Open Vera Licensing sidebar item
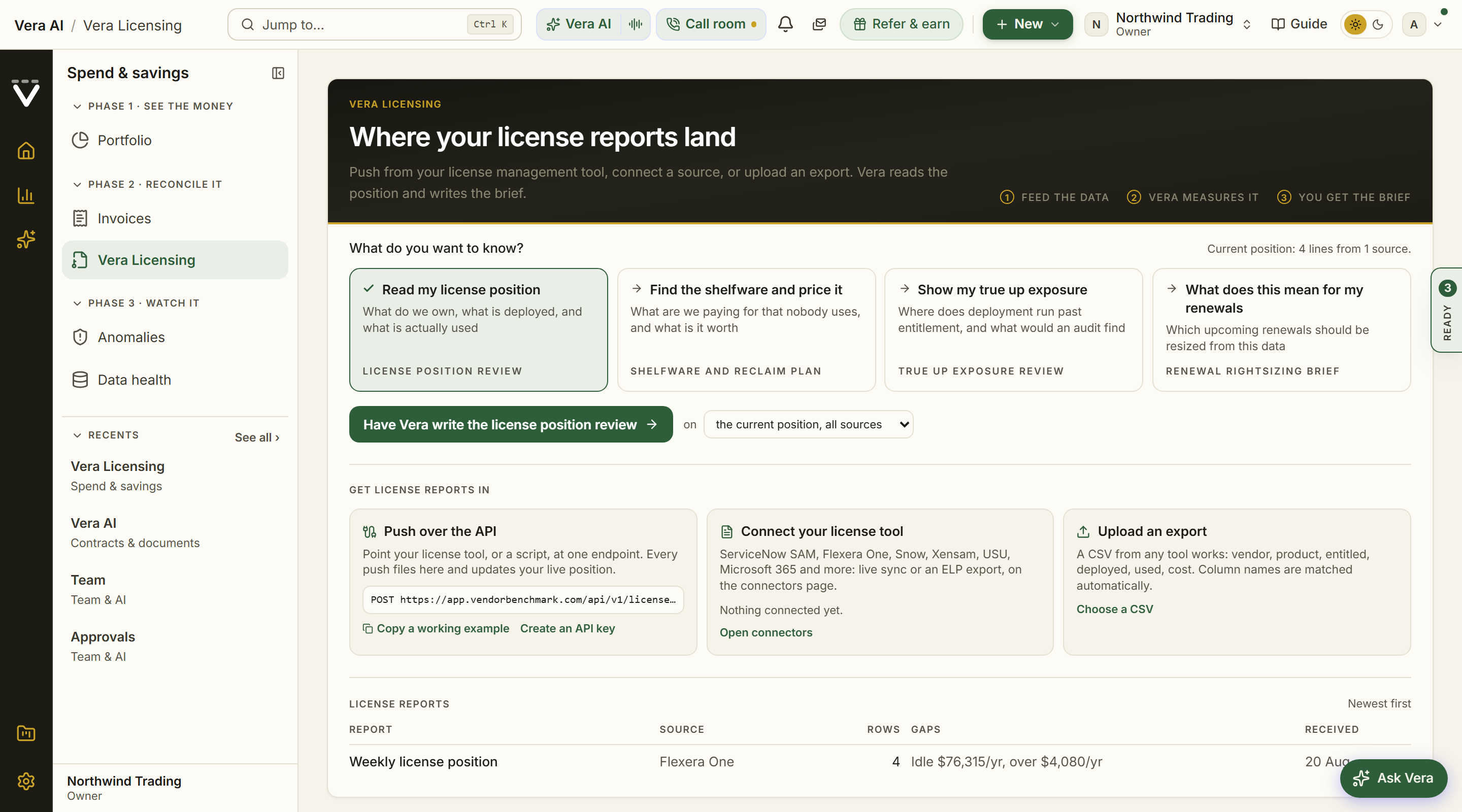Image resolution: width=1462 pixels, height=812 pixels. [175, 260]
